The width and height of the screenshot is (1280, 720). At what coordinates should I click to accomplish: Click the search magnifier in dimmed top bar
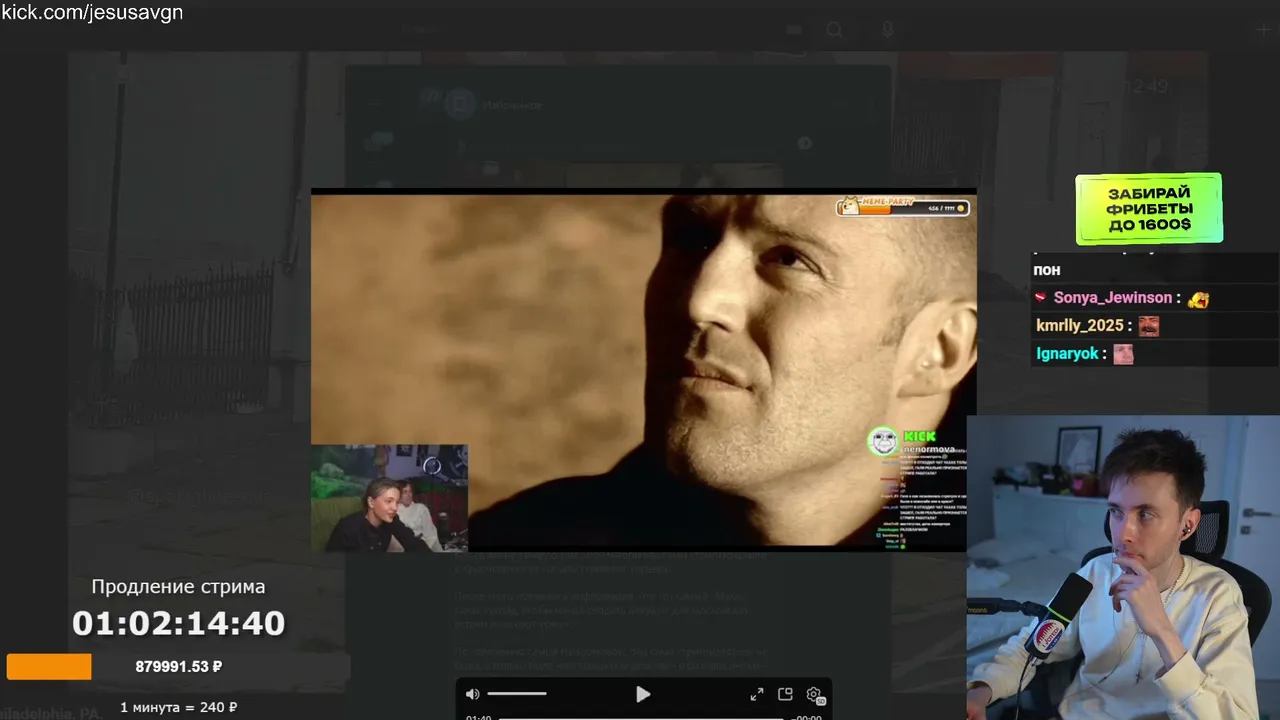[x=834, y=30]
